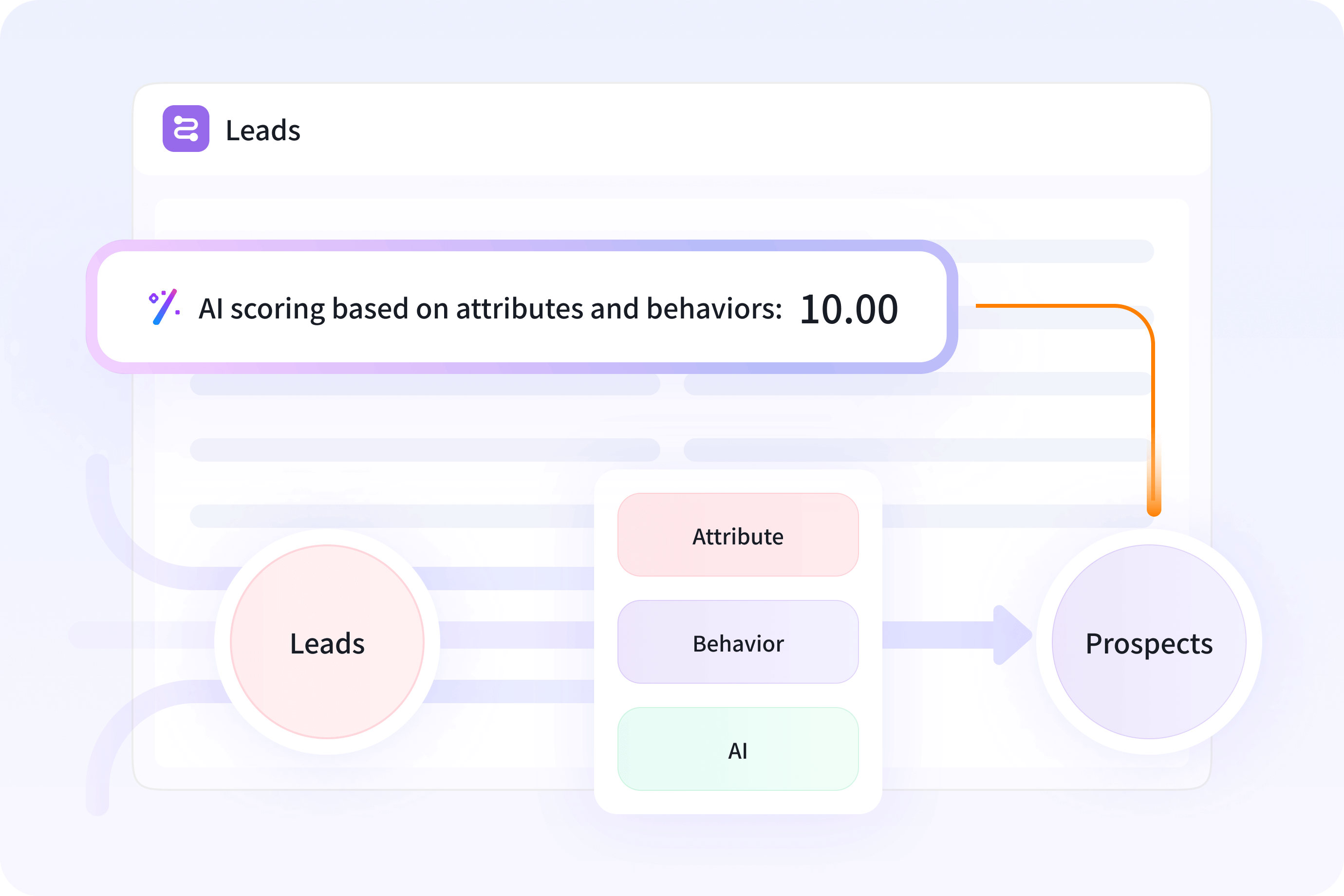Click the rounded orange connector endpoint
This screenshot has height=896, width=1344.
[1154, 508]
